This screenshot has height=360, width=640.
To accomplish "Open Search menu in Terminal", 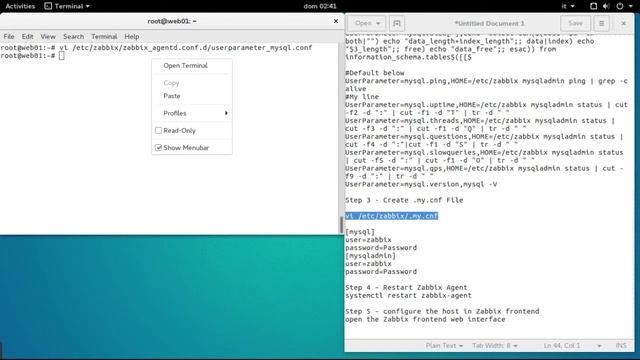I will click(73, 36).
